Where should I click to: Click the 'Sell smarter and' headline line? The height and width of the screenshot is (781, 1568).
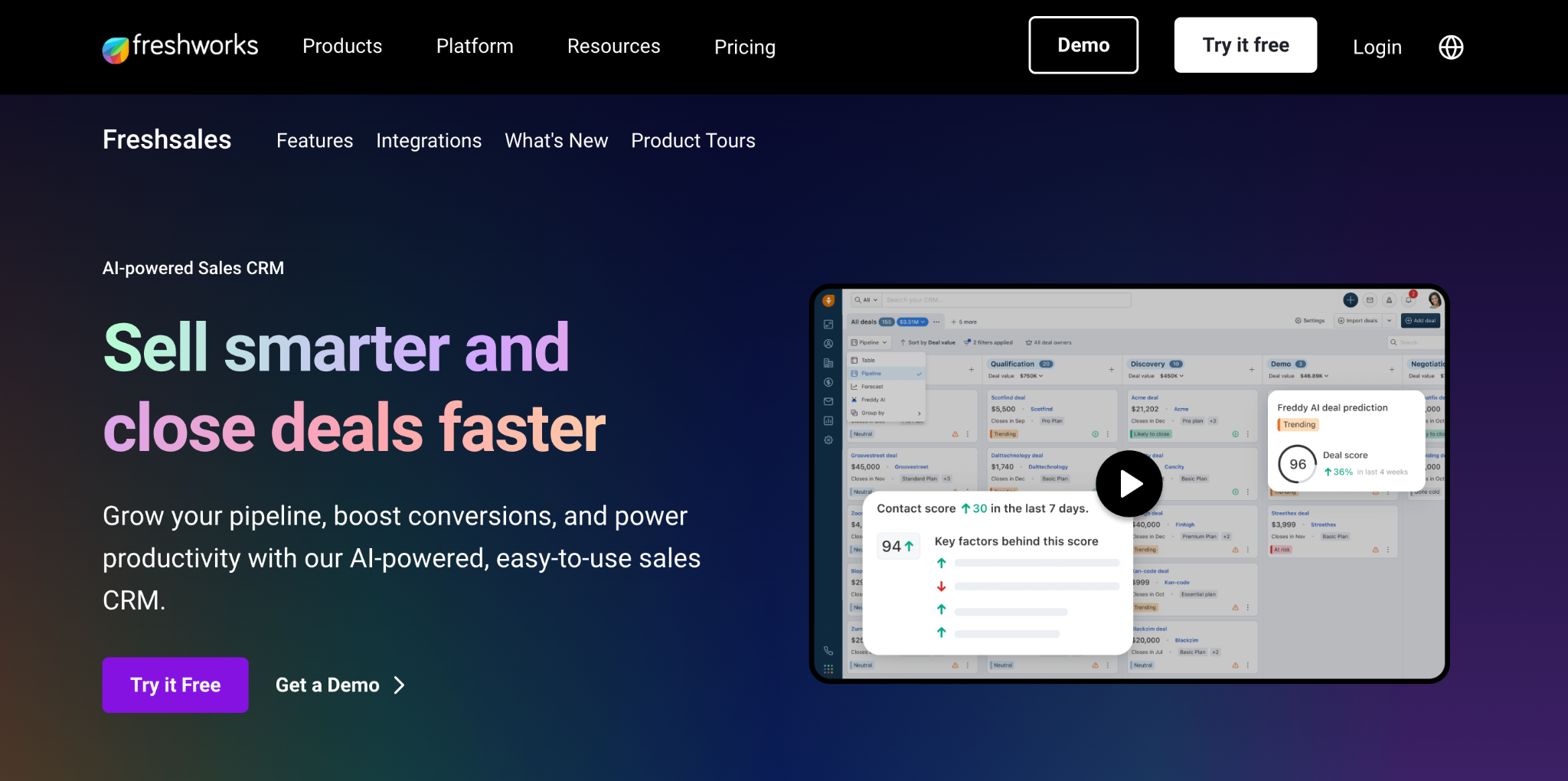336,348
